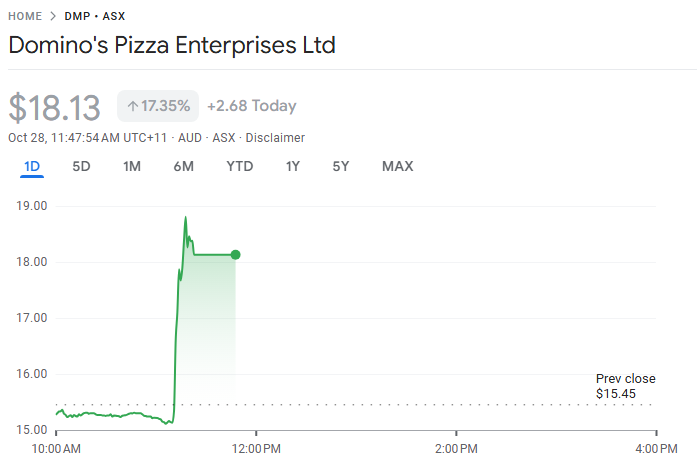This screenshot has width=697, height=473.
Task: Open the 1Y chart range
Action: (x=293, y=166)
